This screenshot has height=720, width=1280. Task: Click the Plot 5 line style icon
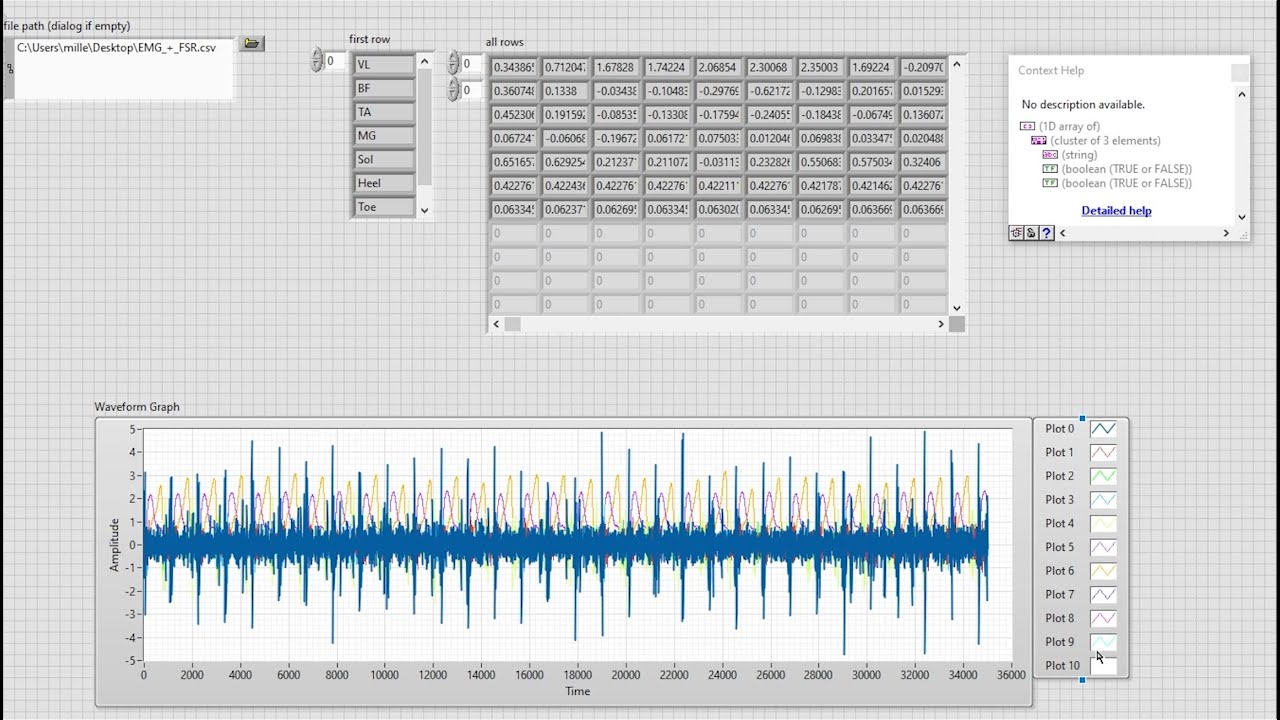click(x=1103, y=547)
